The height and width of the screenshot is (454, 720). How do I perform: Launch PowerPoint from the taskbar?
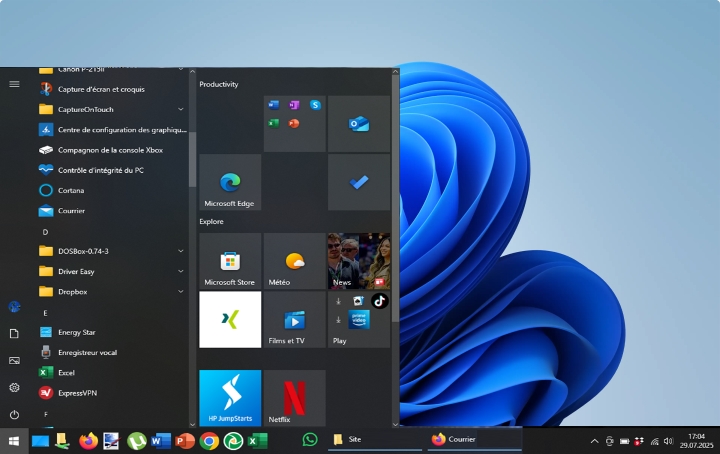185,441
